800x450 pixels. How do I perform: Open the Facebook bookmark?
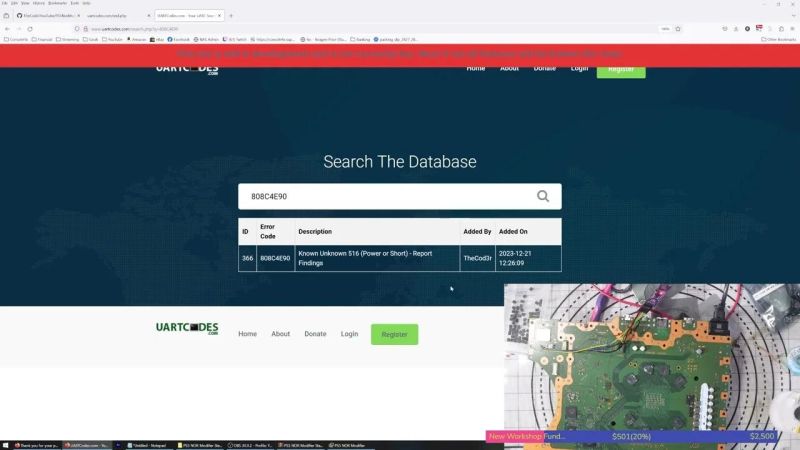(x=179, y=39)
